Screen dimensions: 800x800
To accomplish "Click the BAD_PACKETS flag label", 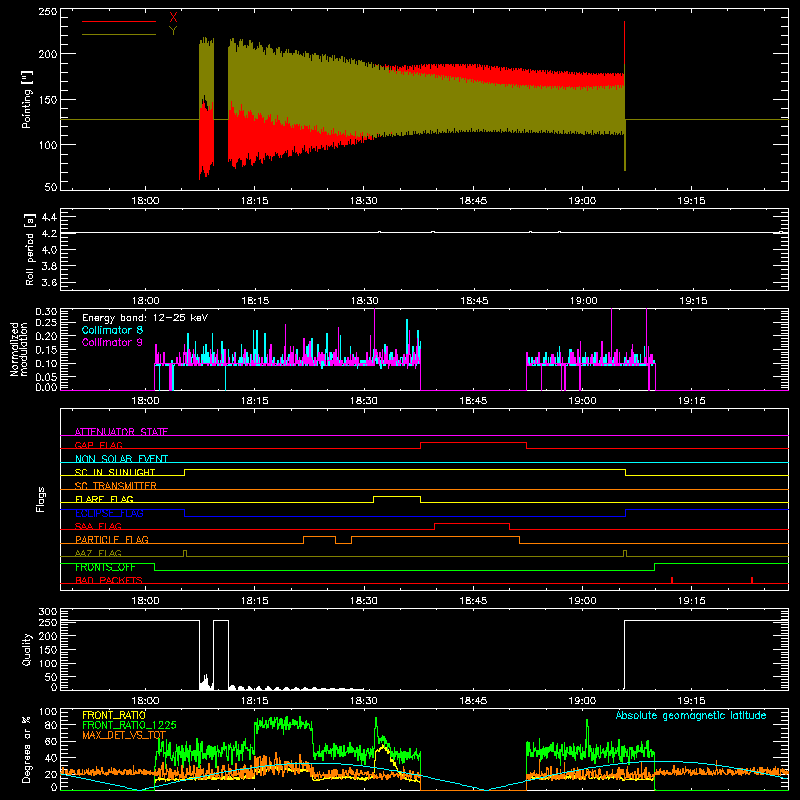I will [x=109, y=580].
